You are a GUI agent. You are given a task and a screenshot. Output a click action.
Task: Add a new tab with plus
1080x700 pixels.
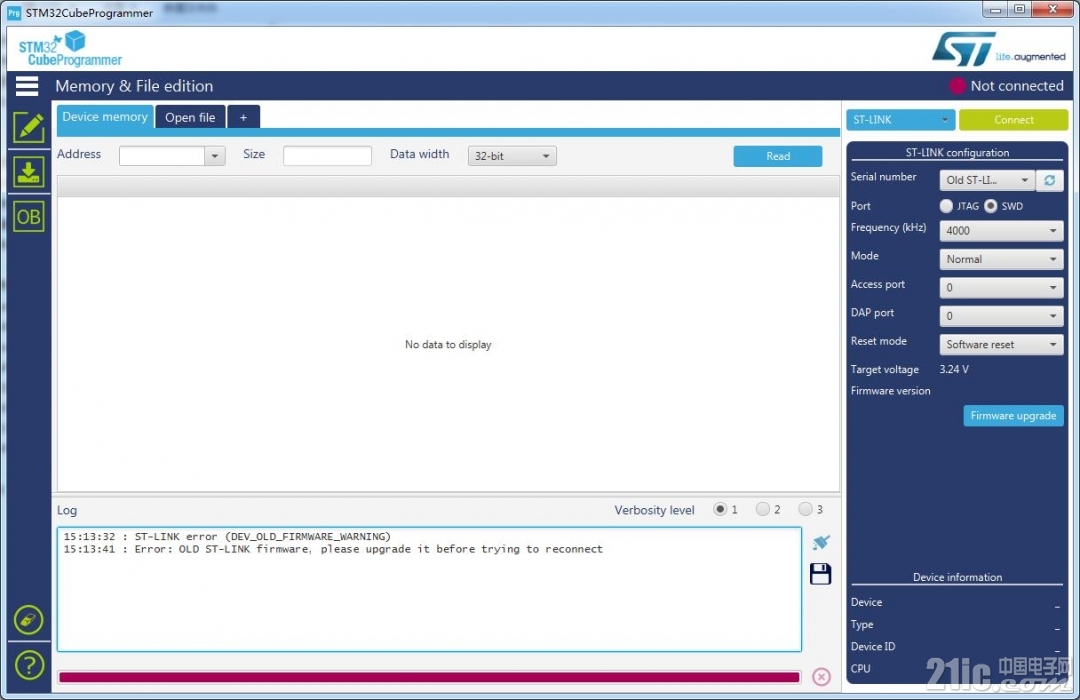pyautogui.click(x=243, y=117)
